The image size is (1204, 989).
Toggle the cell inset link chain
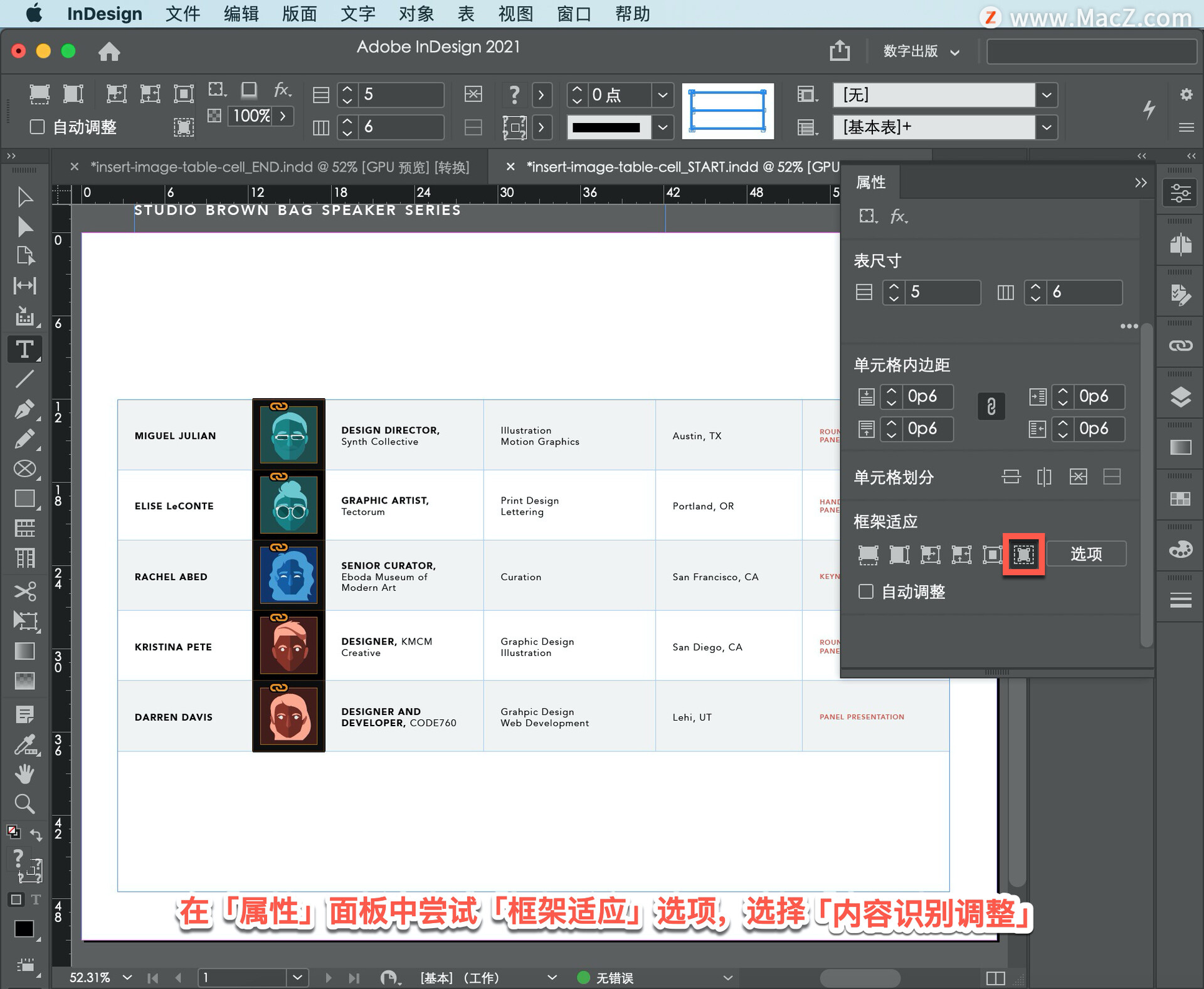(991, 406)
